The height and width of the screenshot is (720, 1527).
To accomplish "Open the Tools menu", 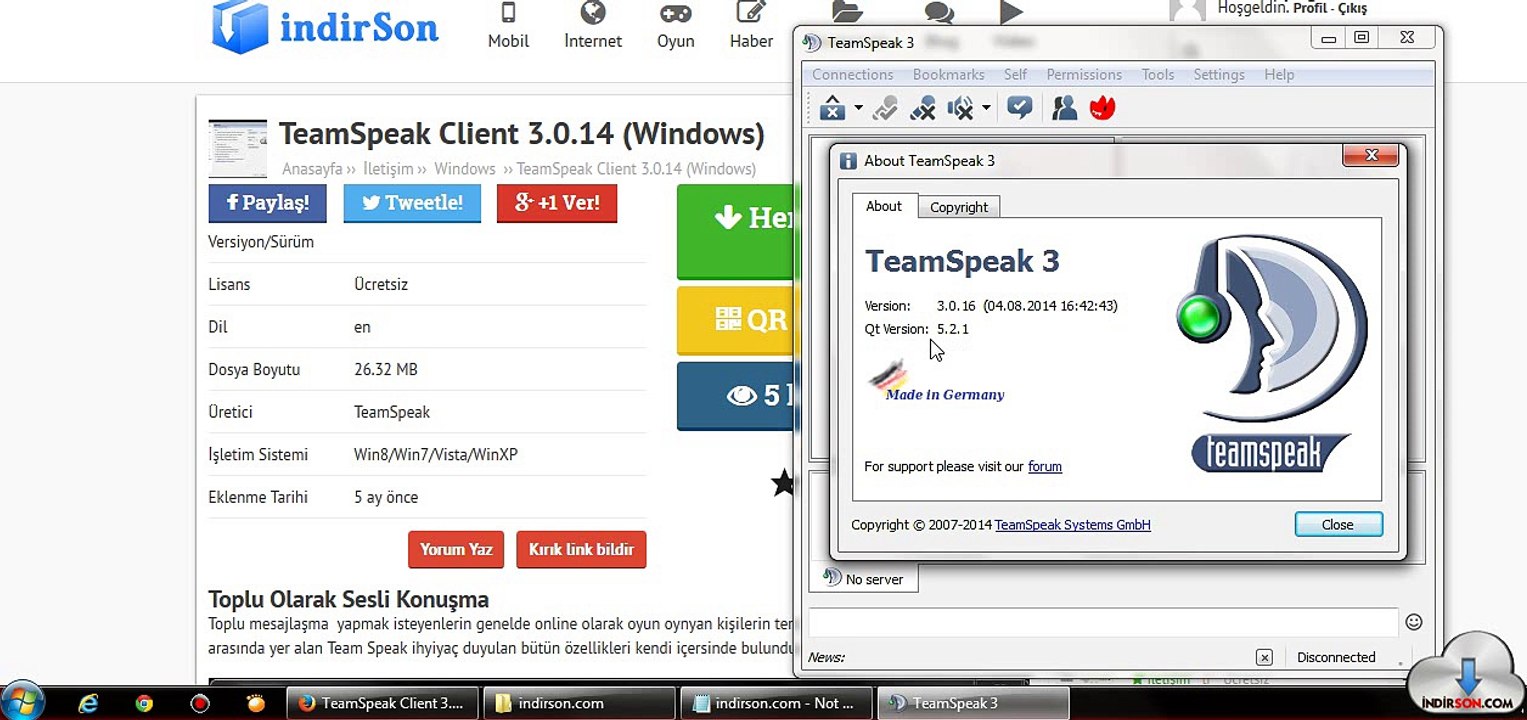I will [1158, 75].
